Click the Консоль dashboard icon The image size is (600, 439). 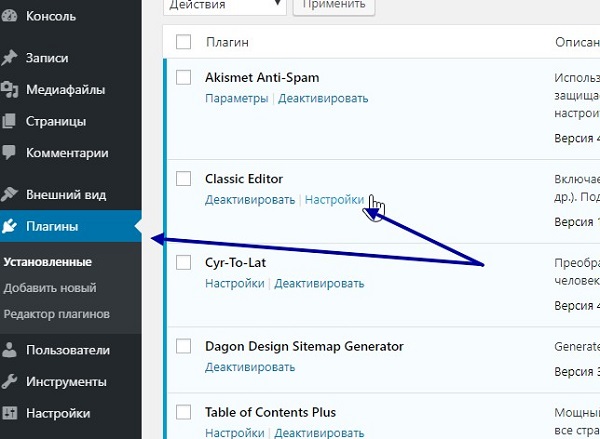(9, 16)
